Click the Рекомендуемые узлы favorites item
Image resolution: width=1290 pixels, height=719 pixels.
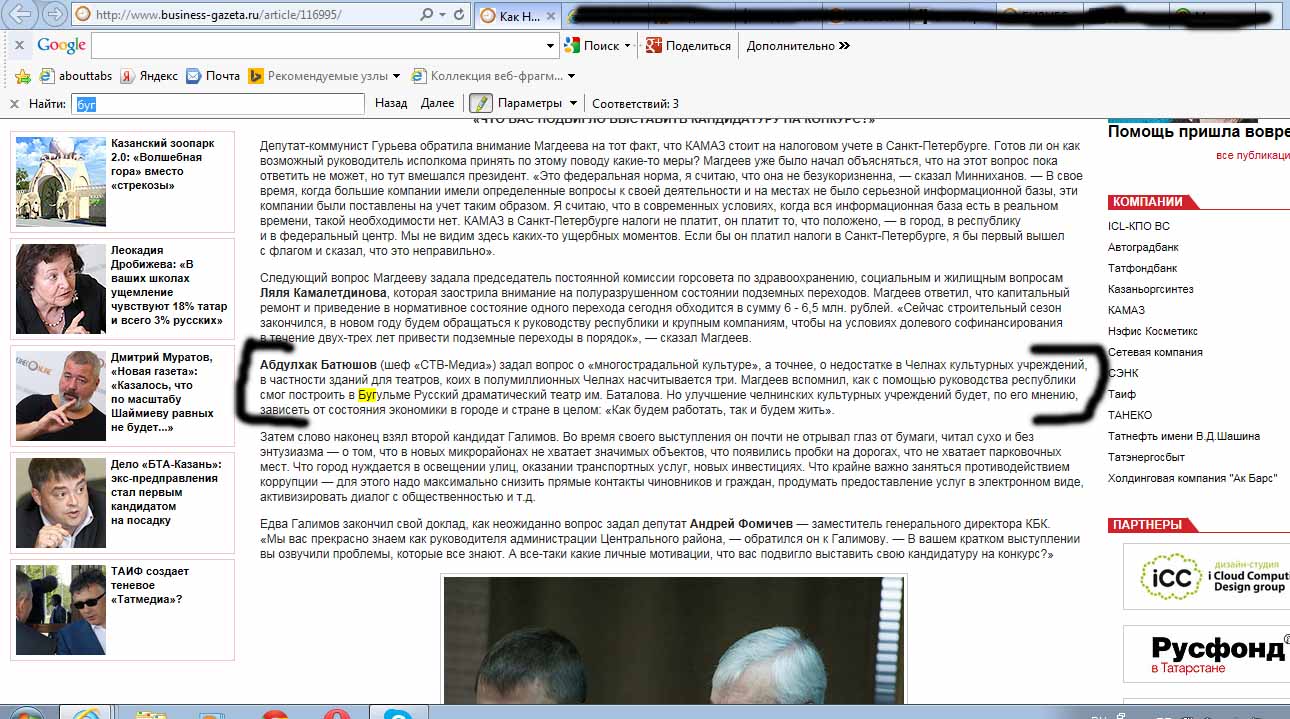[318, 76]
